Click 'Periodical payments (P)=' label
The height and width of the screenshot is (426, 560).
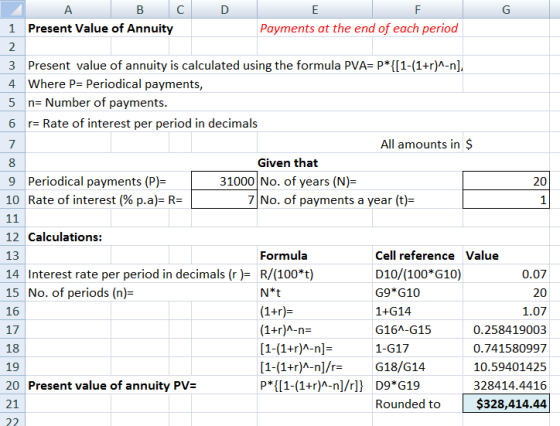pos(97,181)
